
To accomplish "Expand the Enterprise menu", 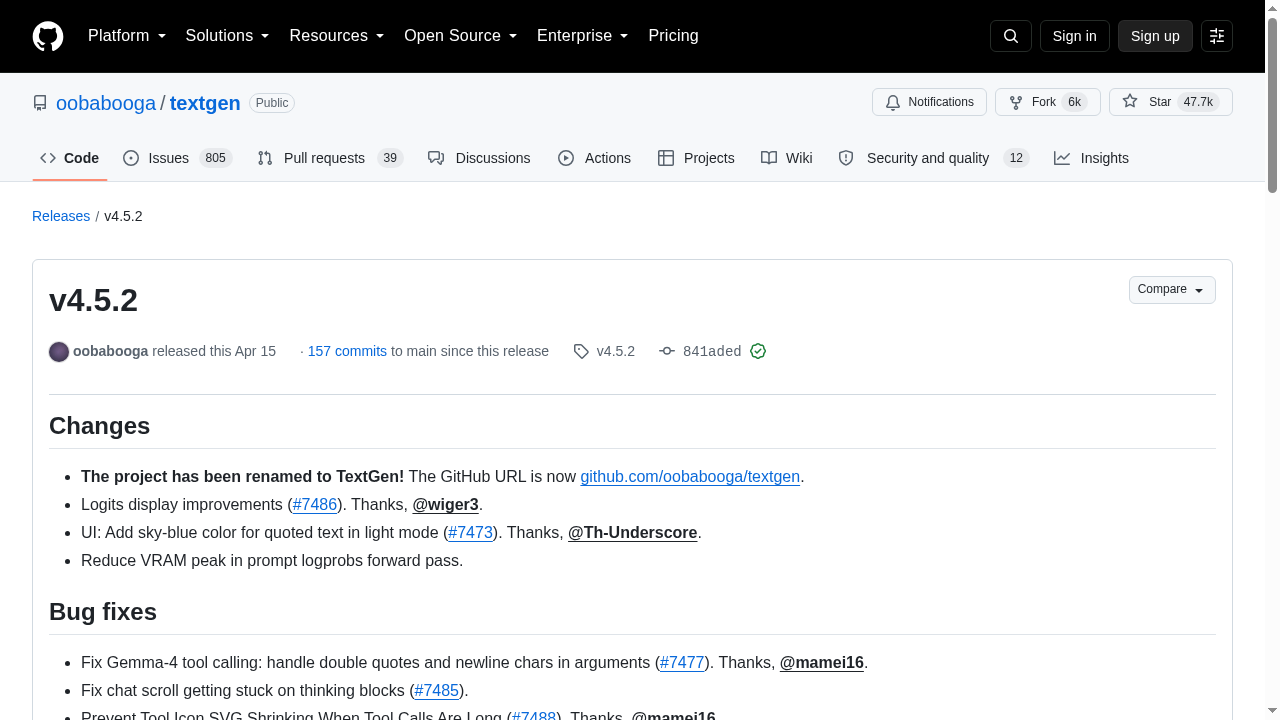I will click(x=583, y=36).
